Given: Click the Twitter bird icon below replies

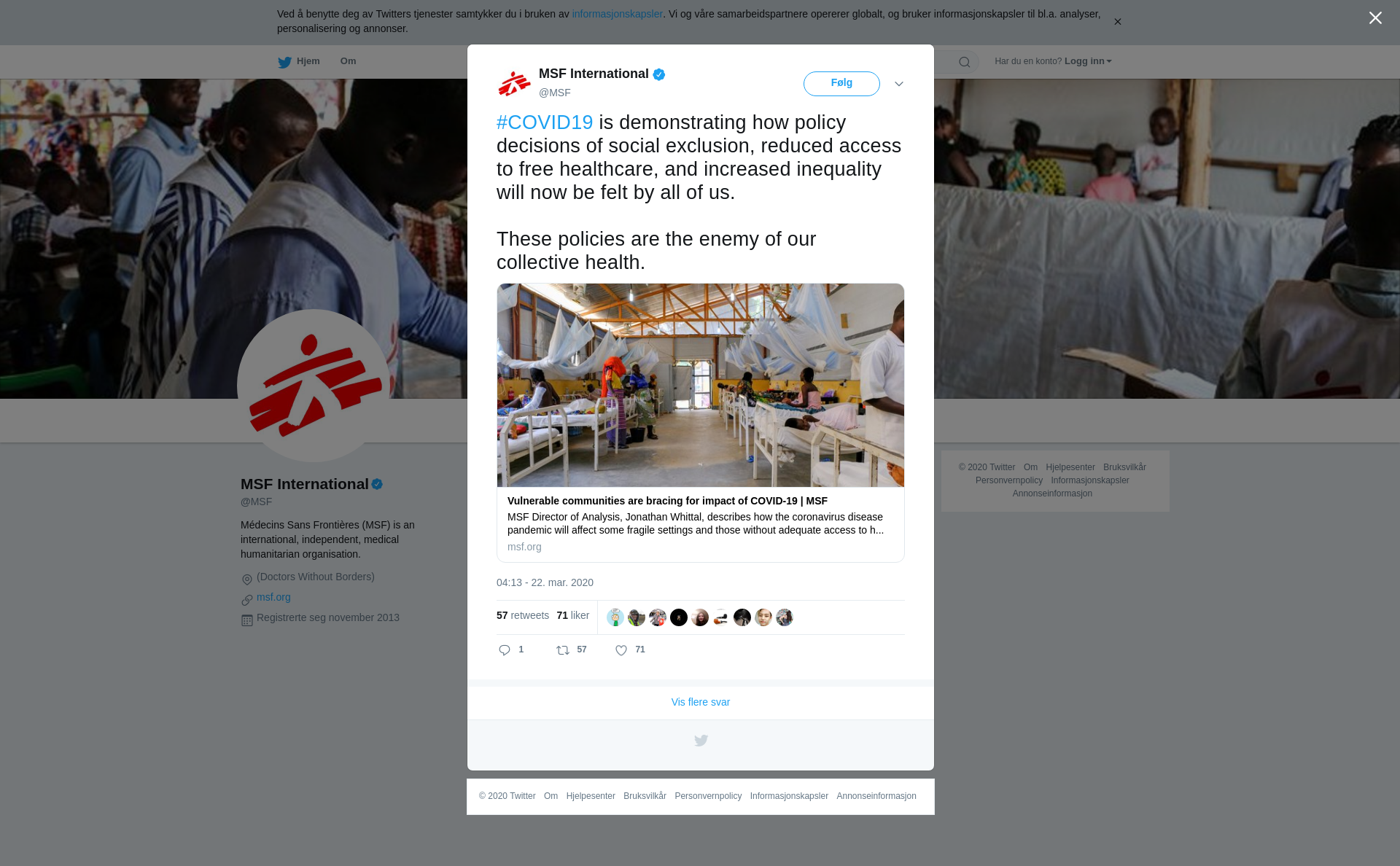Looking at the screenshot, I should (701, 741).
